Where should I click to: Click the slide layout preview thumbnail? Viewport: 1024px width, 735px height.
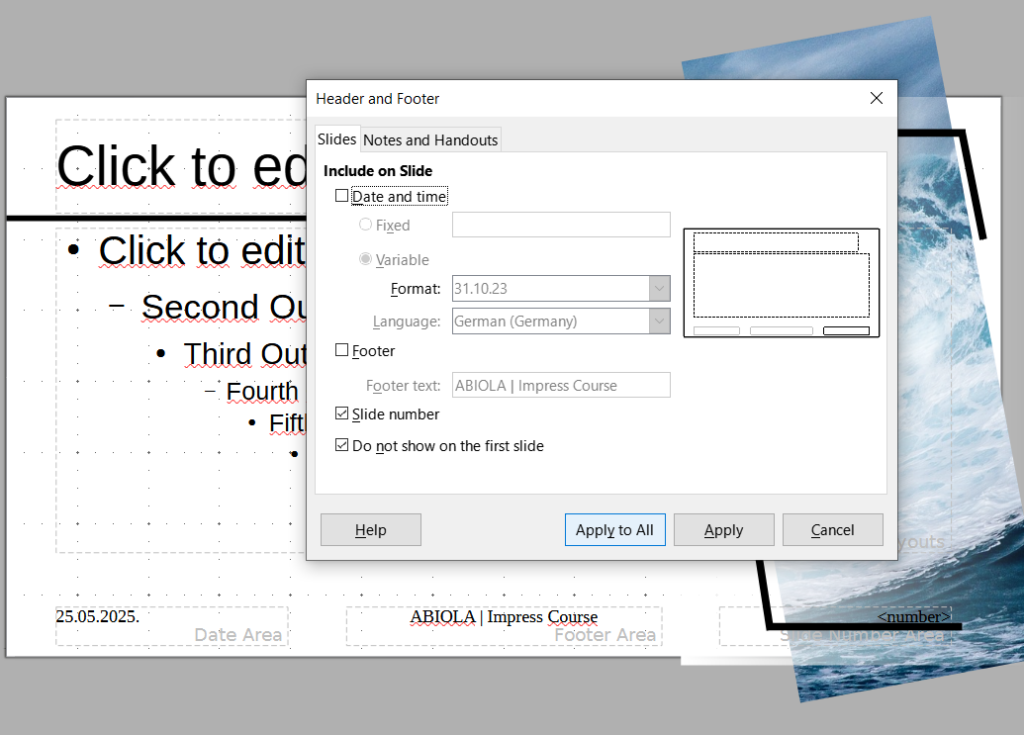point(781,283)
